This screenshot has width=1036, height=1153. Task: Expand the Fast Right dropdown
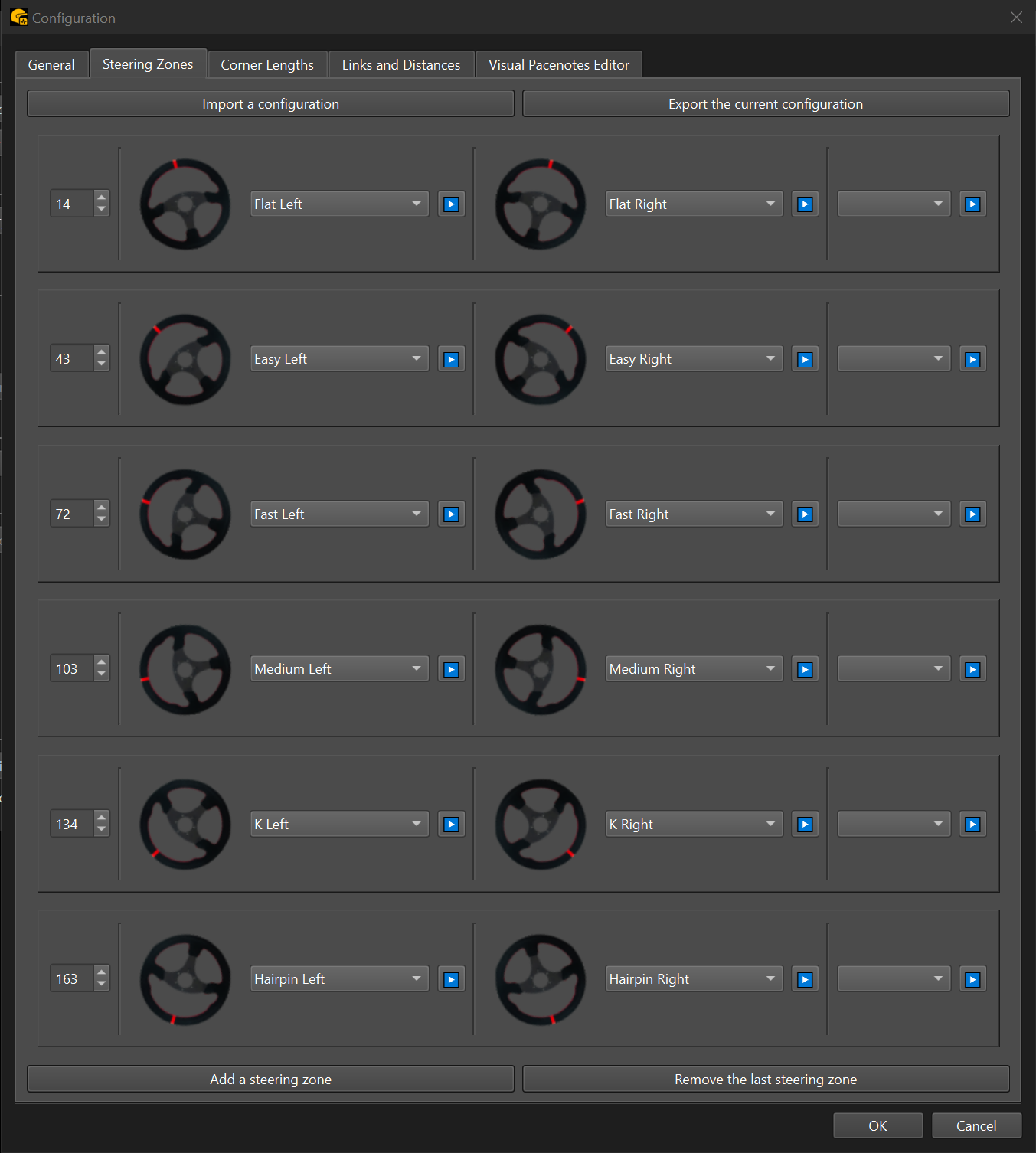coord(693,514)
